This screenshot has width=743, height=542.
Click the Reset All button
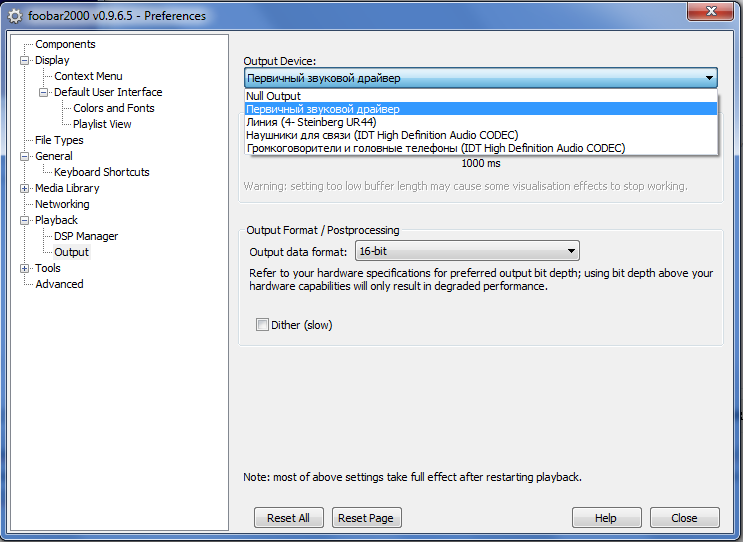289,518
